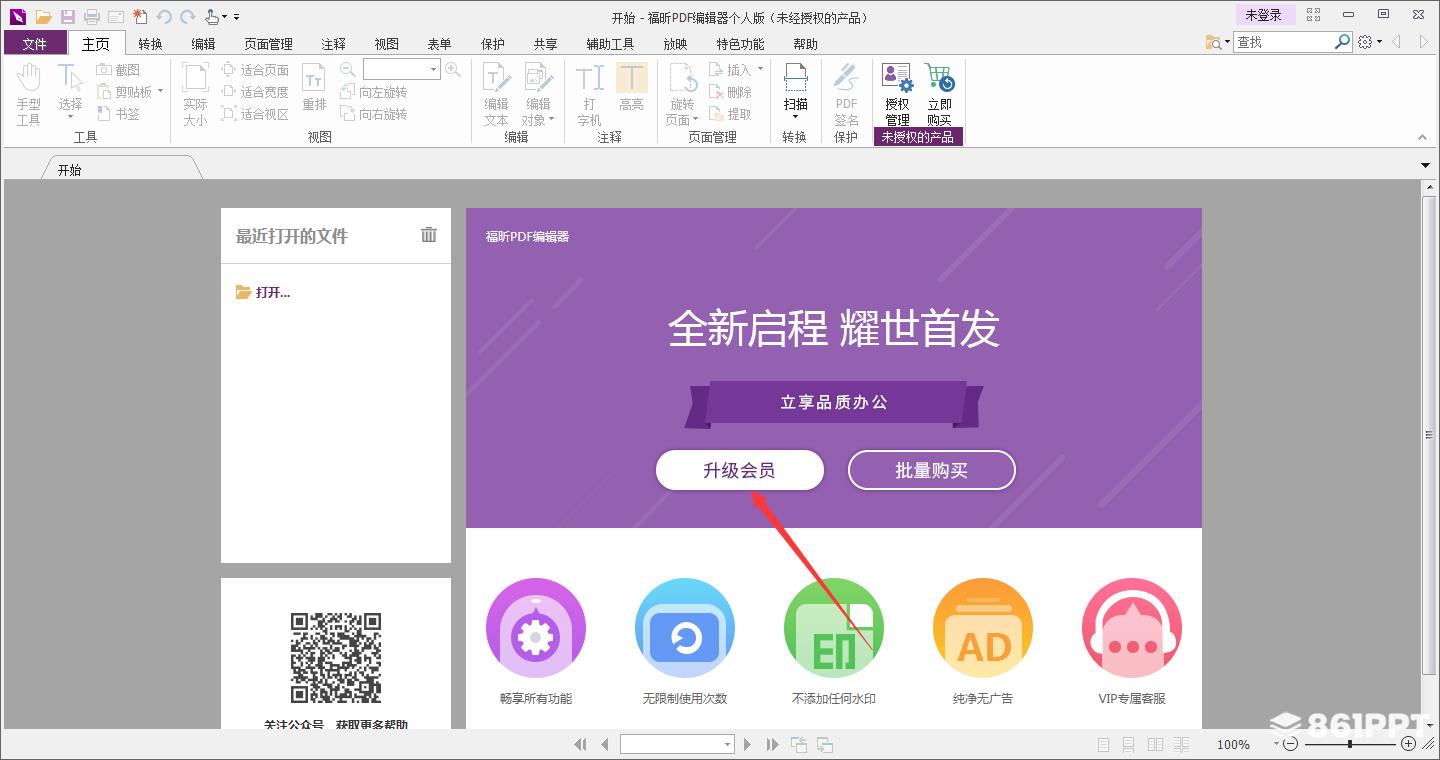
Task: Open the 旋转页面 rotate pages dropdown
Action: (698, 120)
